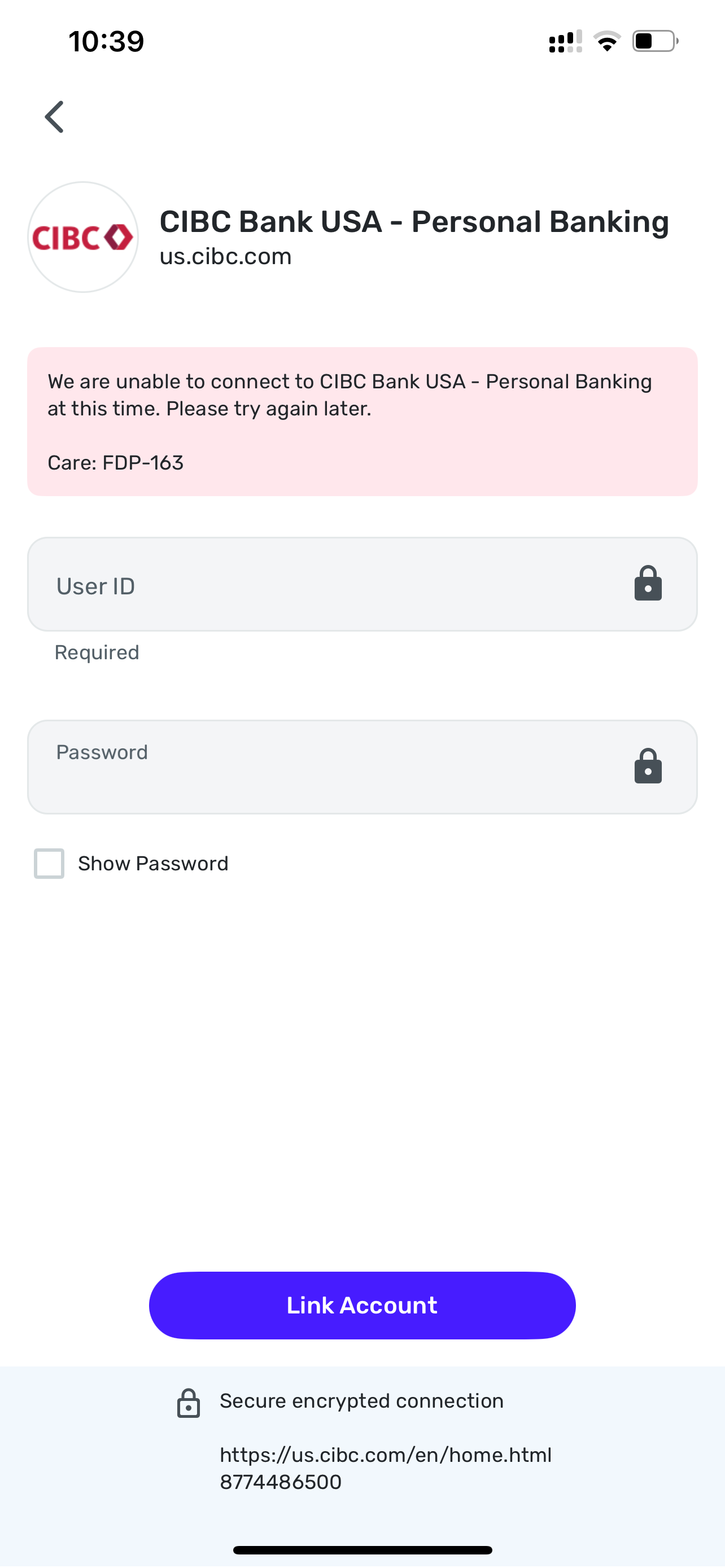The image size is (725, 1568).
Task: Tap the cellular signal bars icon
Action: [566, 41]
